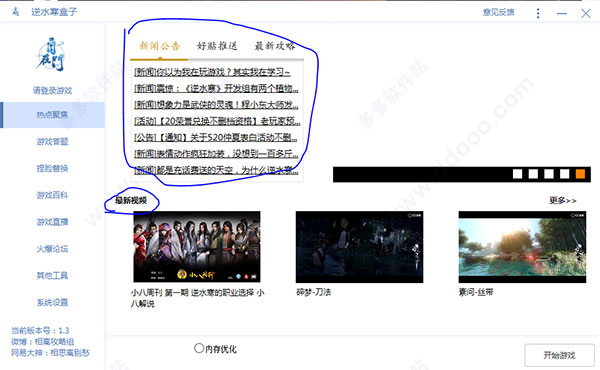Enable the 内存优化 radio option
This screenshot has height=370, width=600.
(x=199, y=348)
